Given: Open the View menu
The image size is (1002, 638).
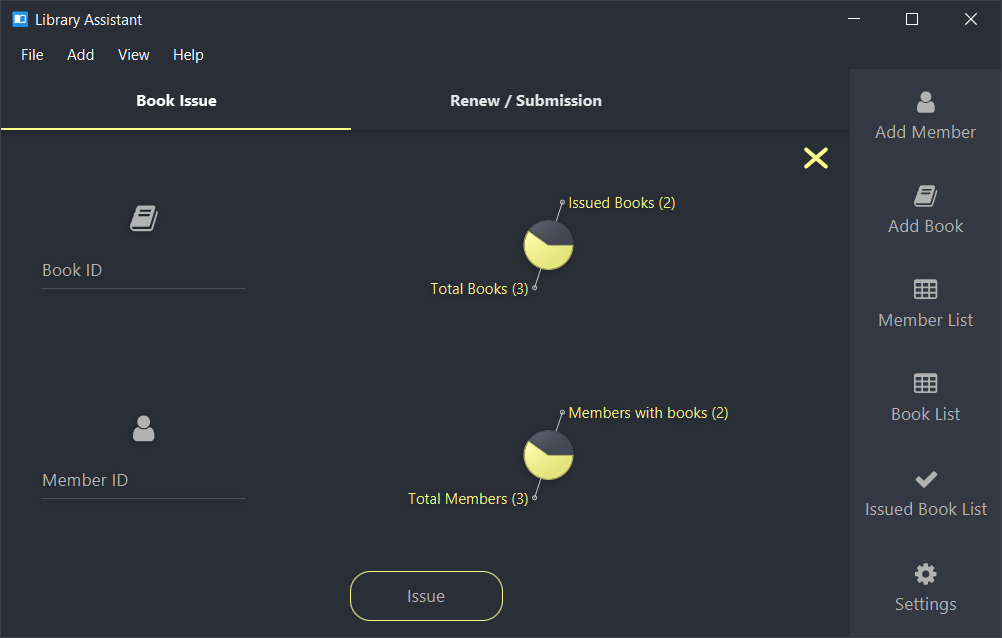Looking at the screenshot, I should coord(134,55).
